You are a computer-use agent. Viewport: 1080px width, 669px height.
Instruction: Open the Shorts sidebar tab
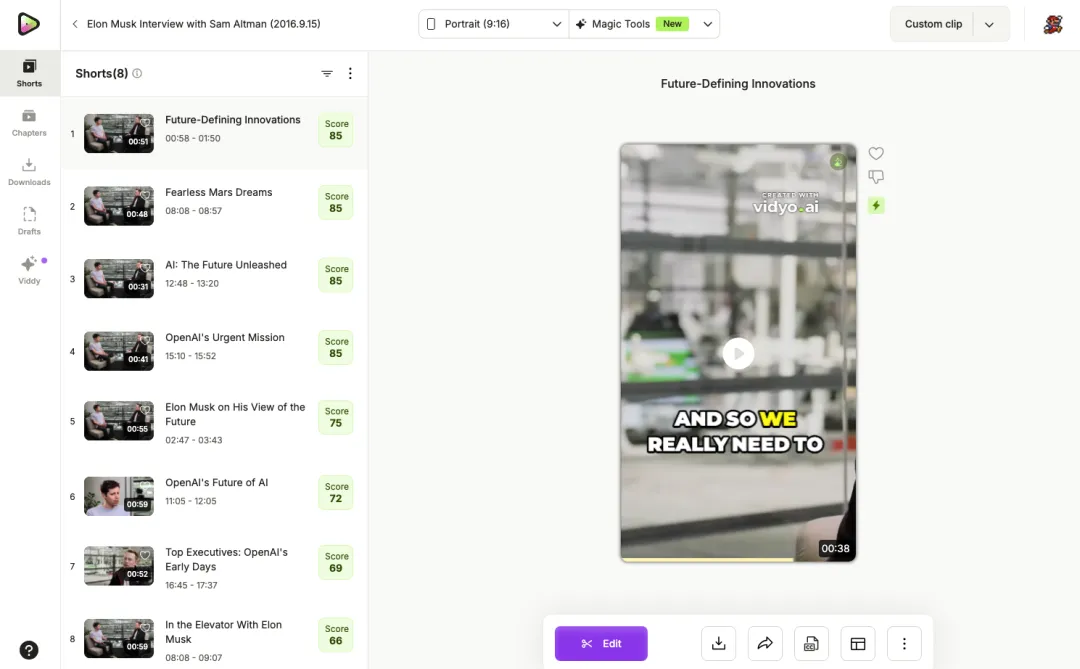coord(29,74)
